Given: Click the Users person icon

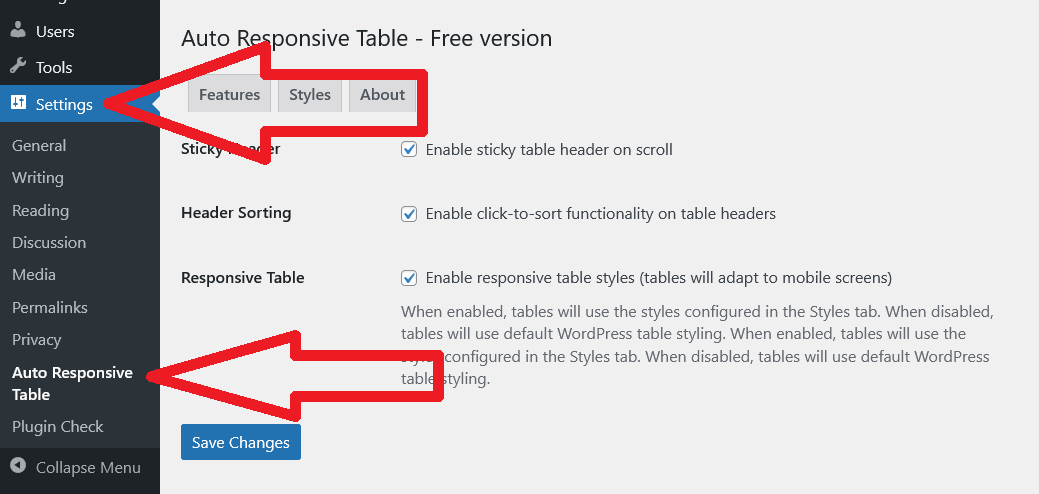Looking at the screenshot, I should pyautogui.click(x=19, y=31).
